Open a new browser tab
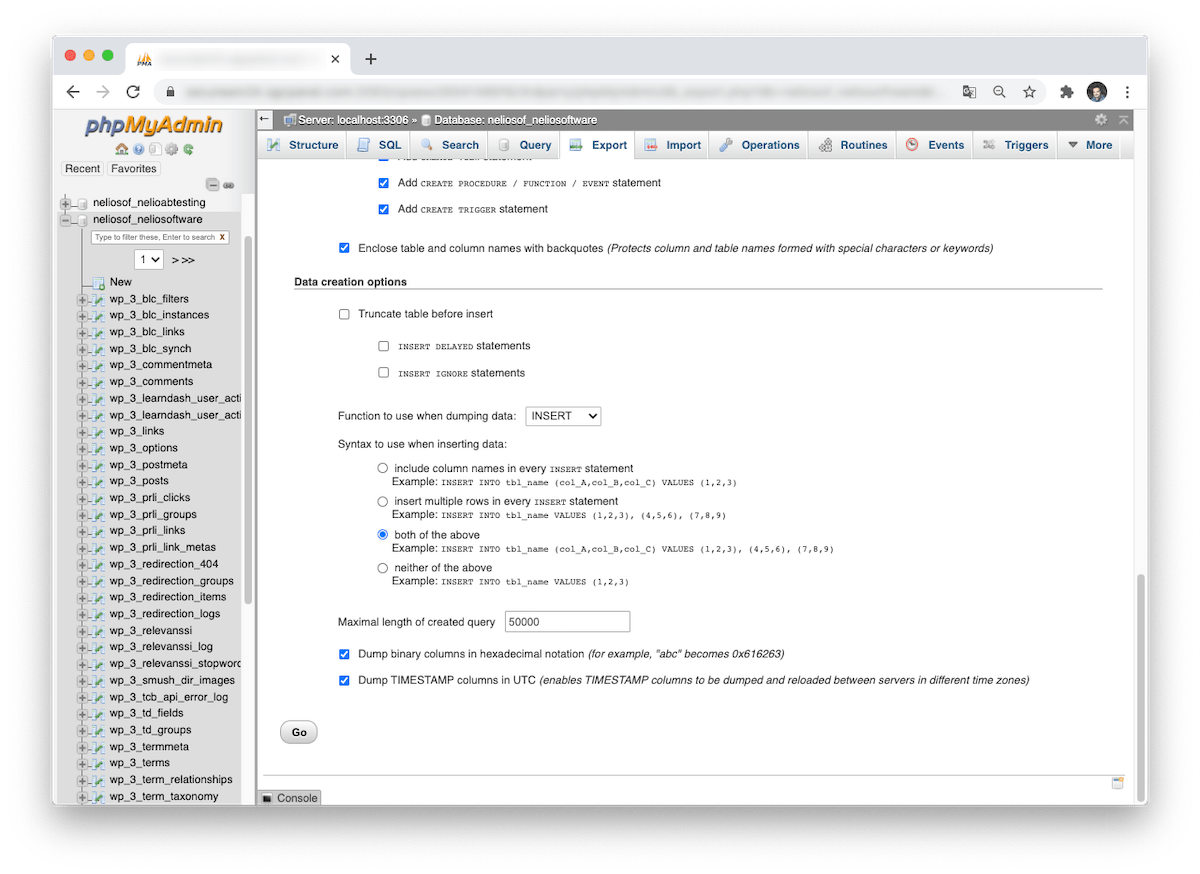Image resolution: width=1200 pixels, height=874 pixels. click(x=371, y=59)
